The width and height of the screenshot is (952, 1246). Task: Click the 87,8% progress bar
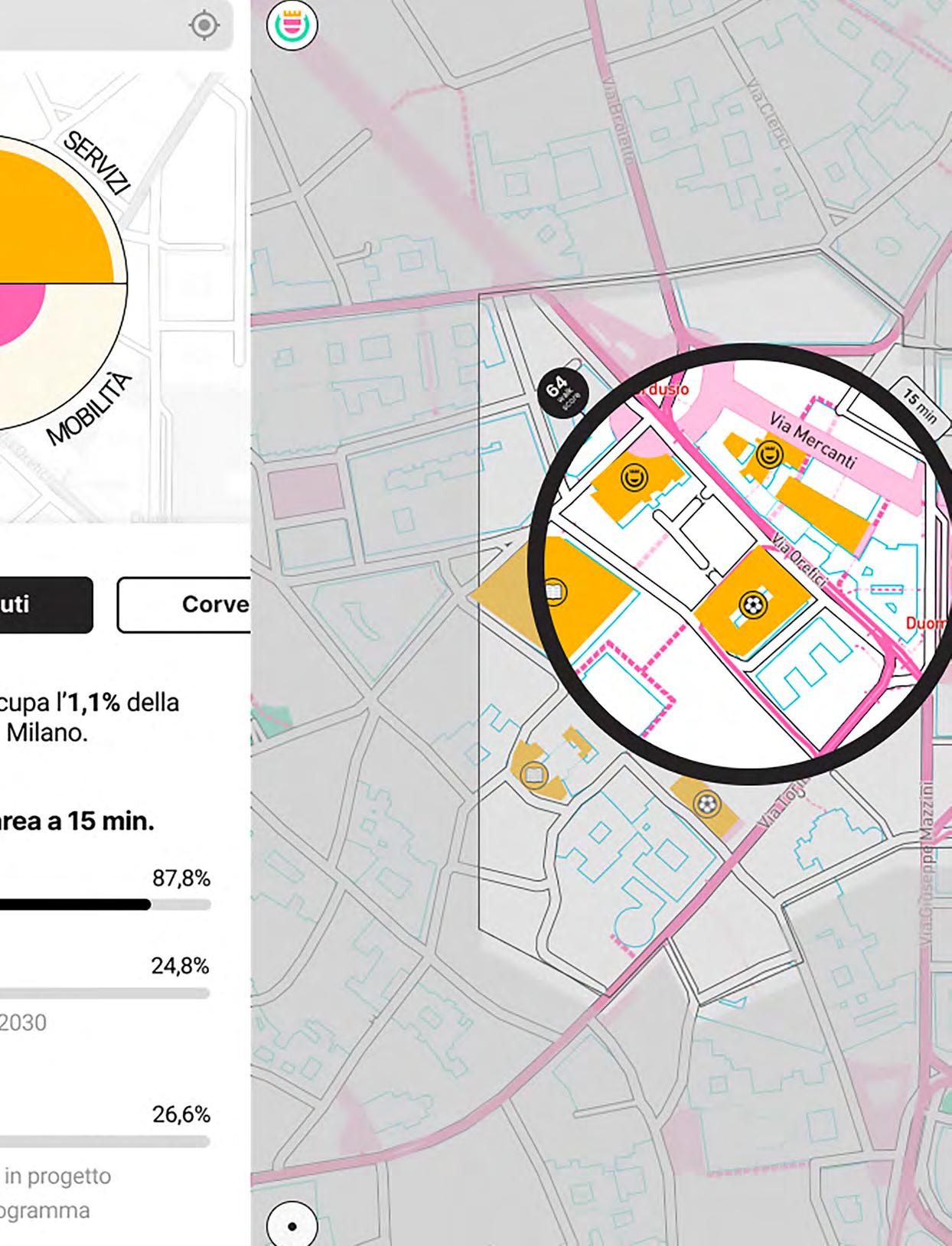tap(105, 905)
